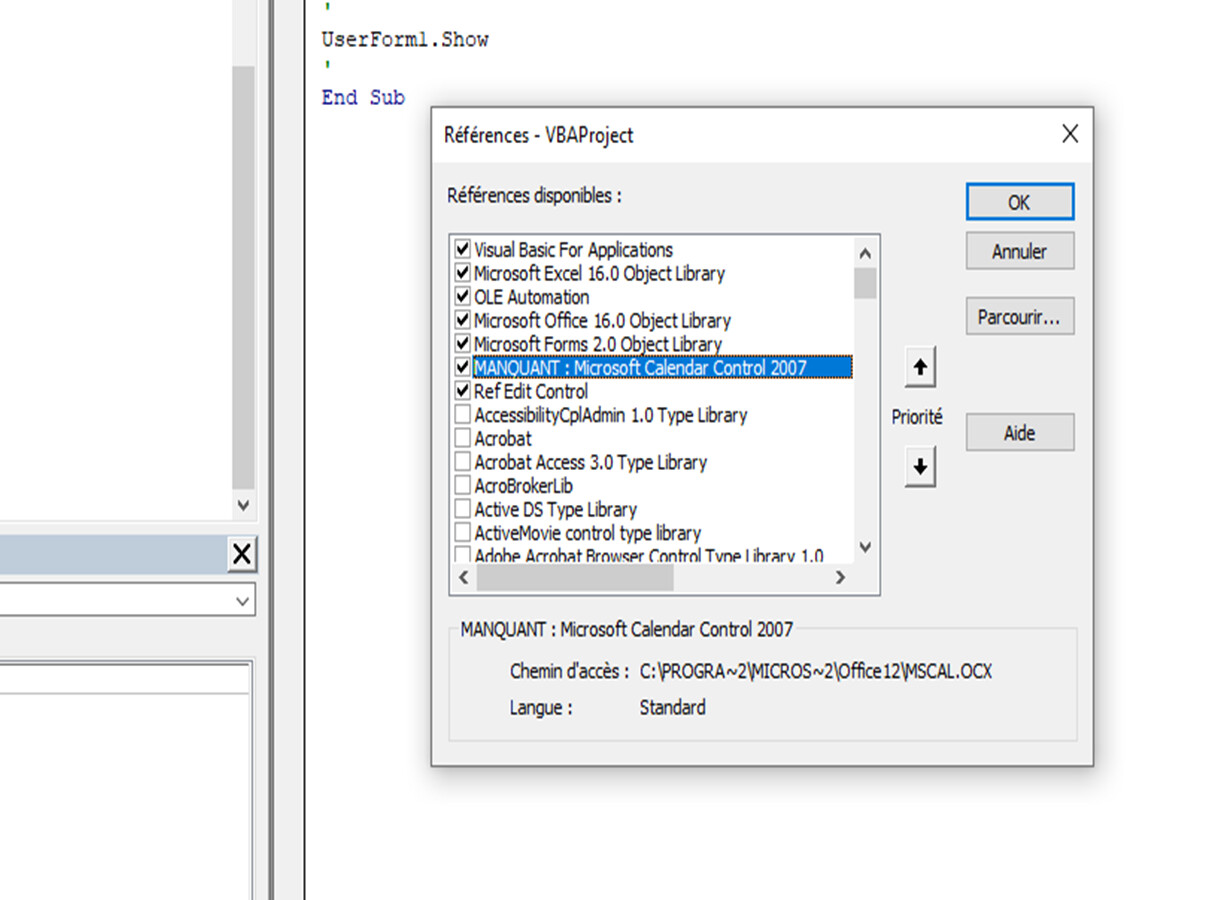Screen dimensions: 1230x900
Task: Uncheck Visual Basic For Applications reference
Action: [x=462, y=249]
